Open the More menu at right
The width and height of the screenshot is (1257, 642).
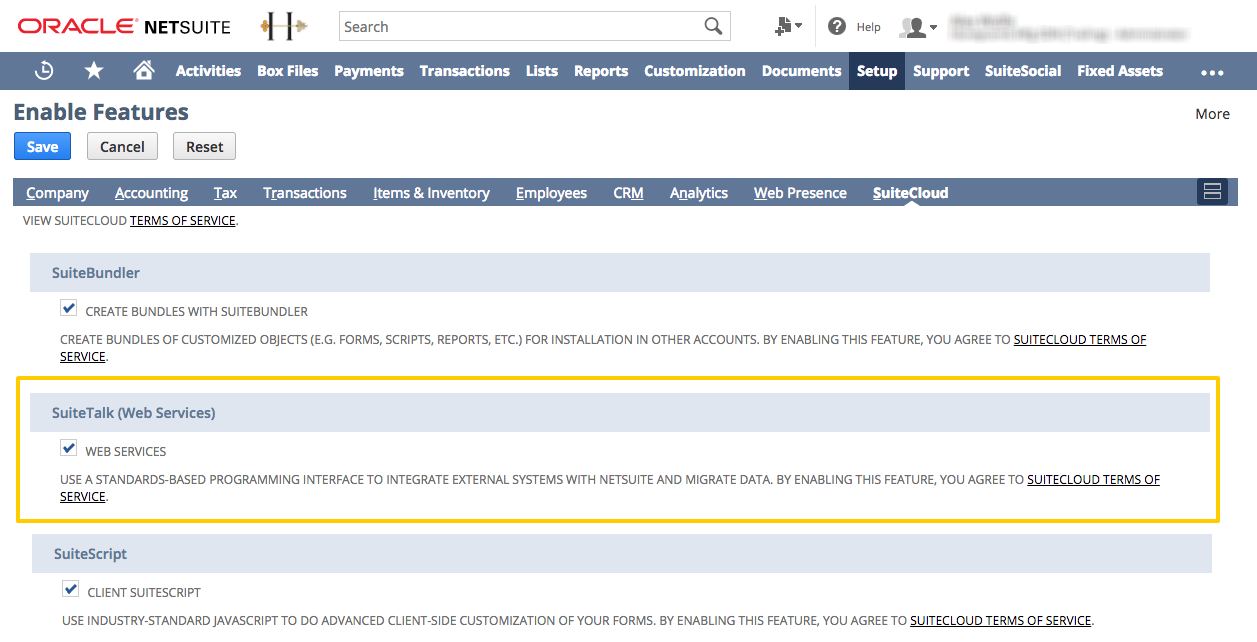pos(1212,114)
